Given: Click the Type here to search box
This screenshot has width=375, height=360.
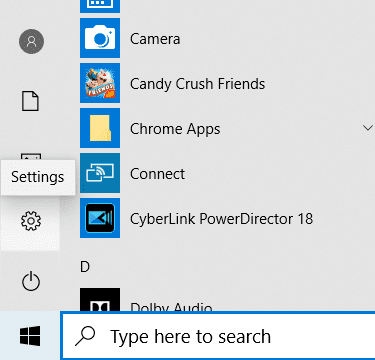Looking at the screenshot, I should click(x=218, y=336).
